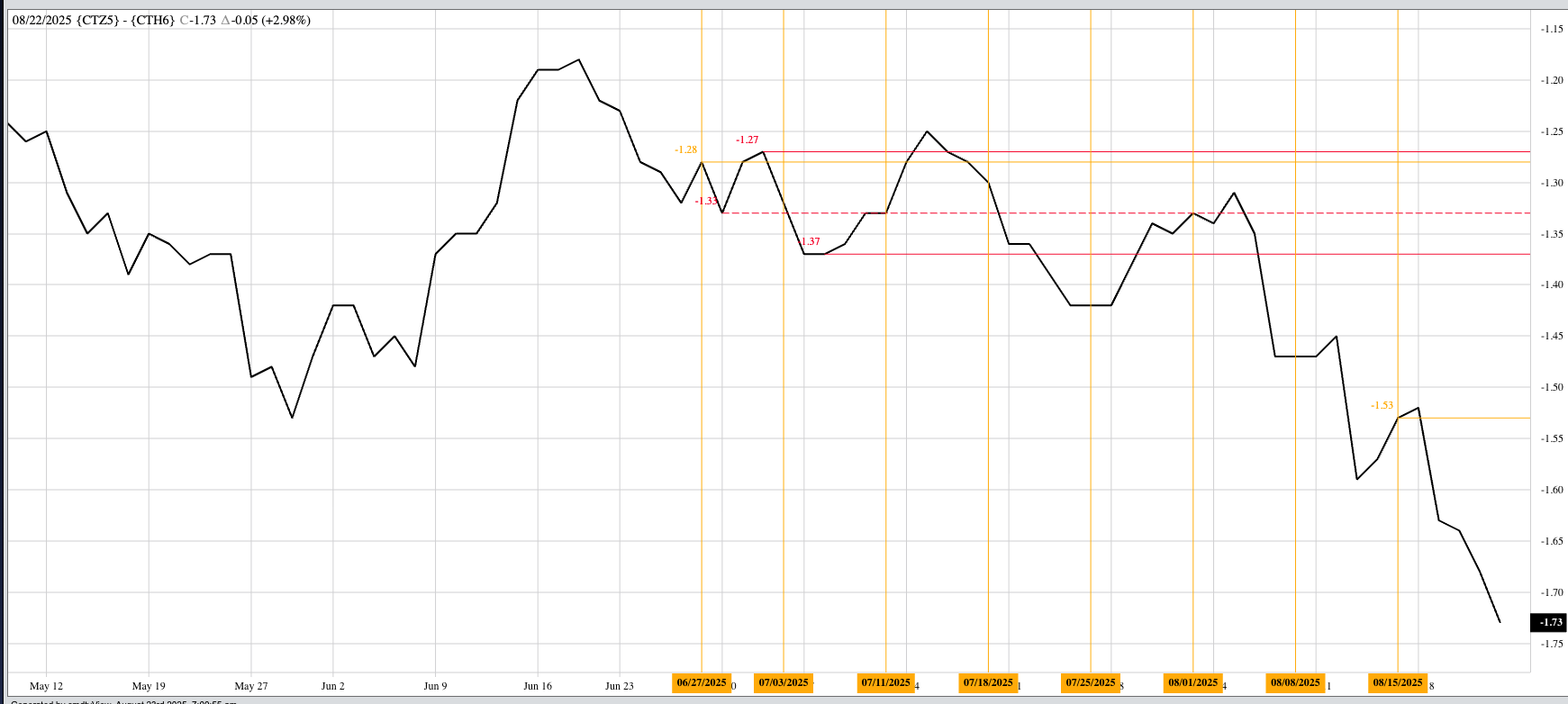Click the Jun 2 x-axis date label
Screen dimensions: 1568x704
[x=333, y=686]
